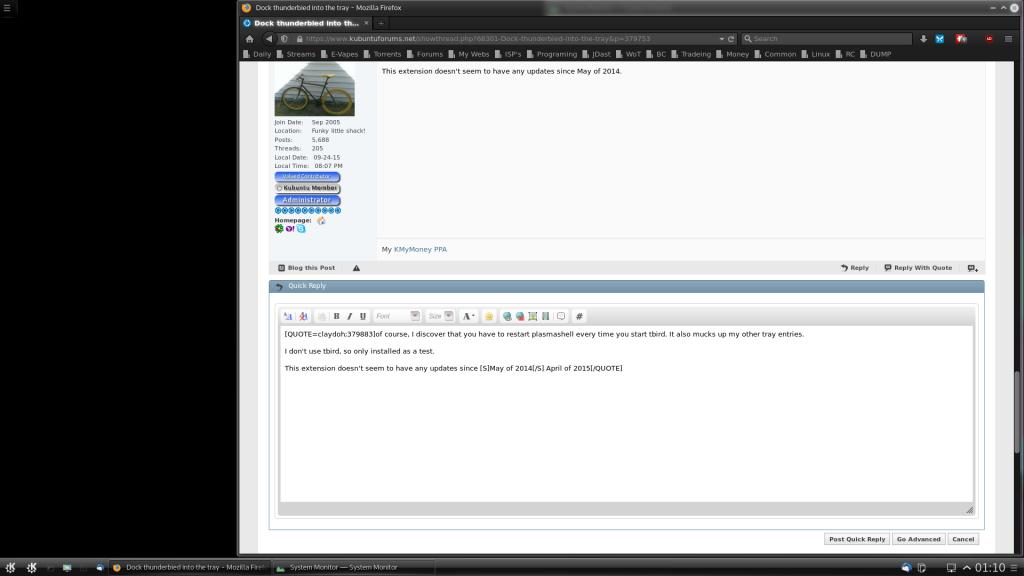Click the Firefox Search box
The image size is (1024, 576).
826,39
